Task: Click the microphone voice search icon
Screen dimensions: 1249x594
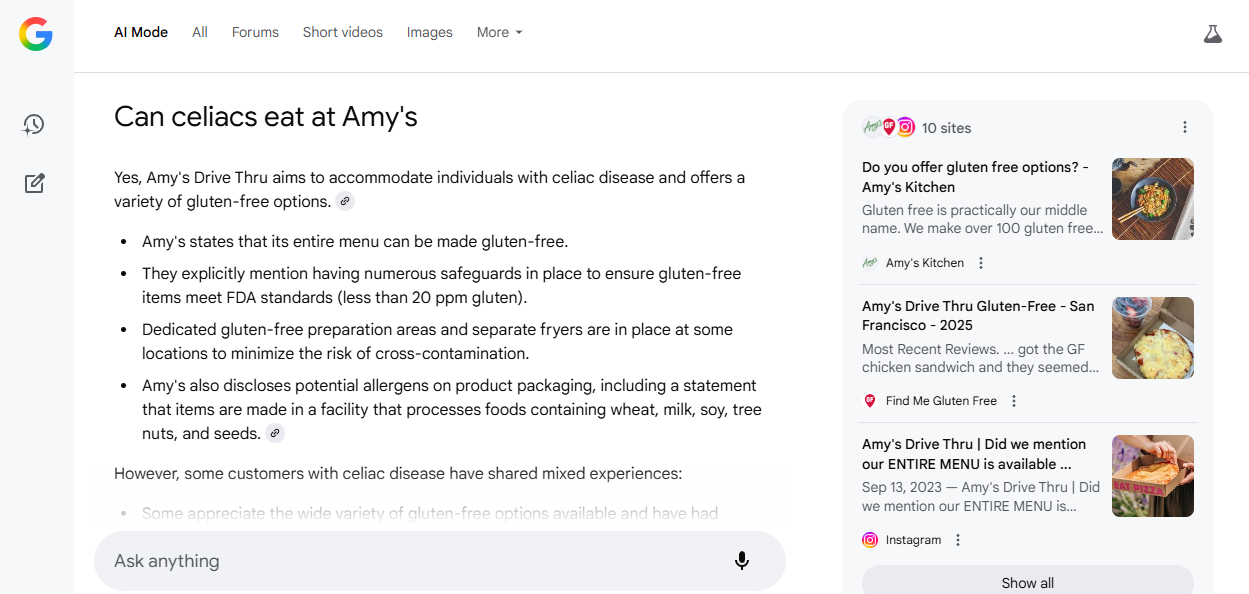Action: (742, 561)
